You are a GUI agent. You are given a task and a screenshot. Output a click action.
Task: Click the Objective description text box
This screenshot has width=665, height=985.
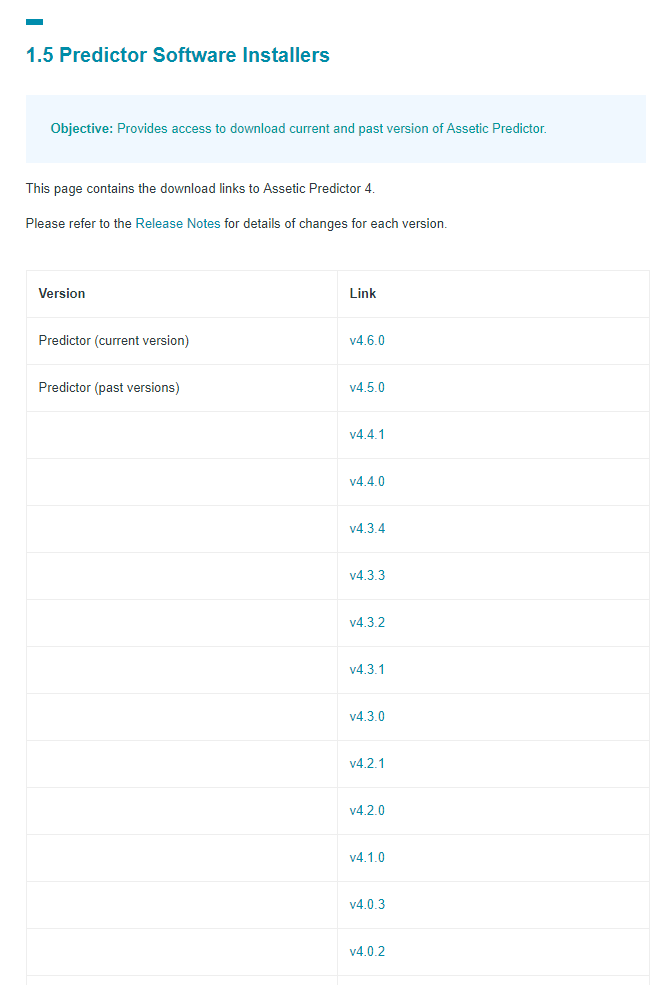[336, 129]
